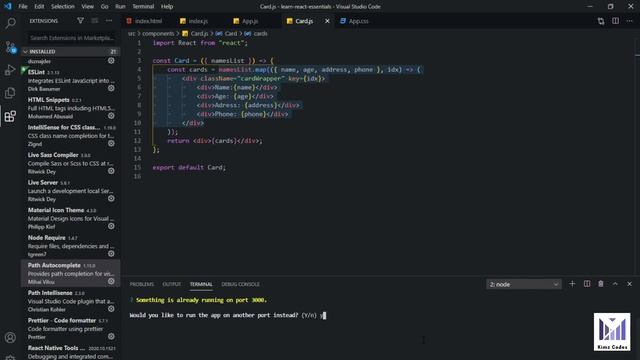Switch to the index.js tab

[198, 21]
